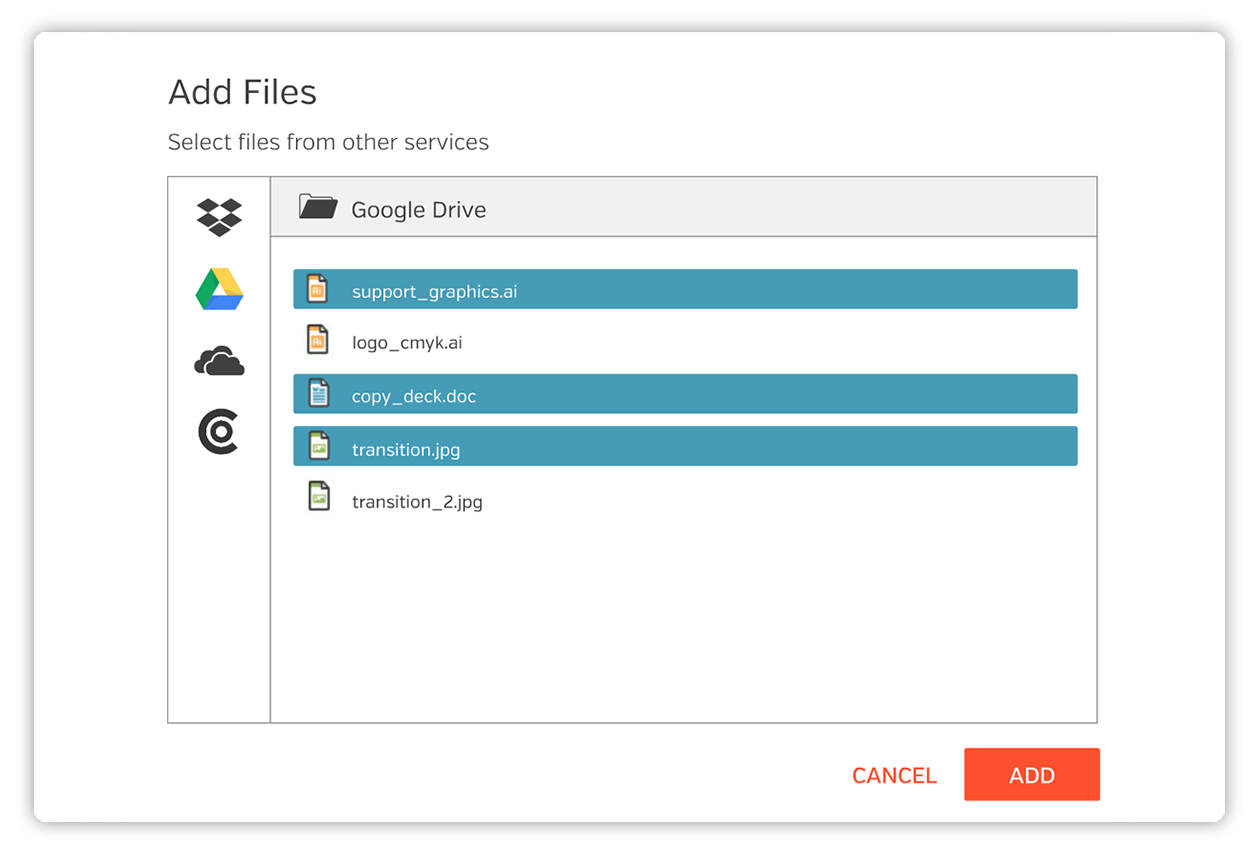The height and width of the screenshot is (850, 1250).
Task: Click the logo_cmyk.ai filename text
Action: pos(406,341)
